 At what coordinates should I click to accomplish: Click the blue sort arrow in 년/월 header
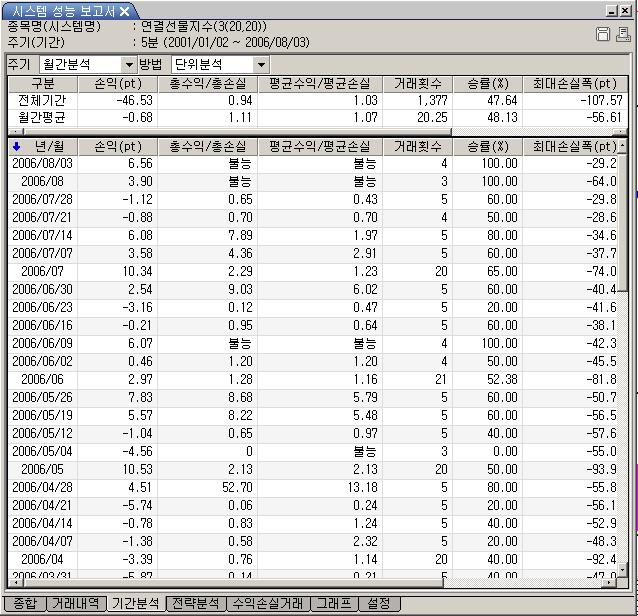(16, 146)
